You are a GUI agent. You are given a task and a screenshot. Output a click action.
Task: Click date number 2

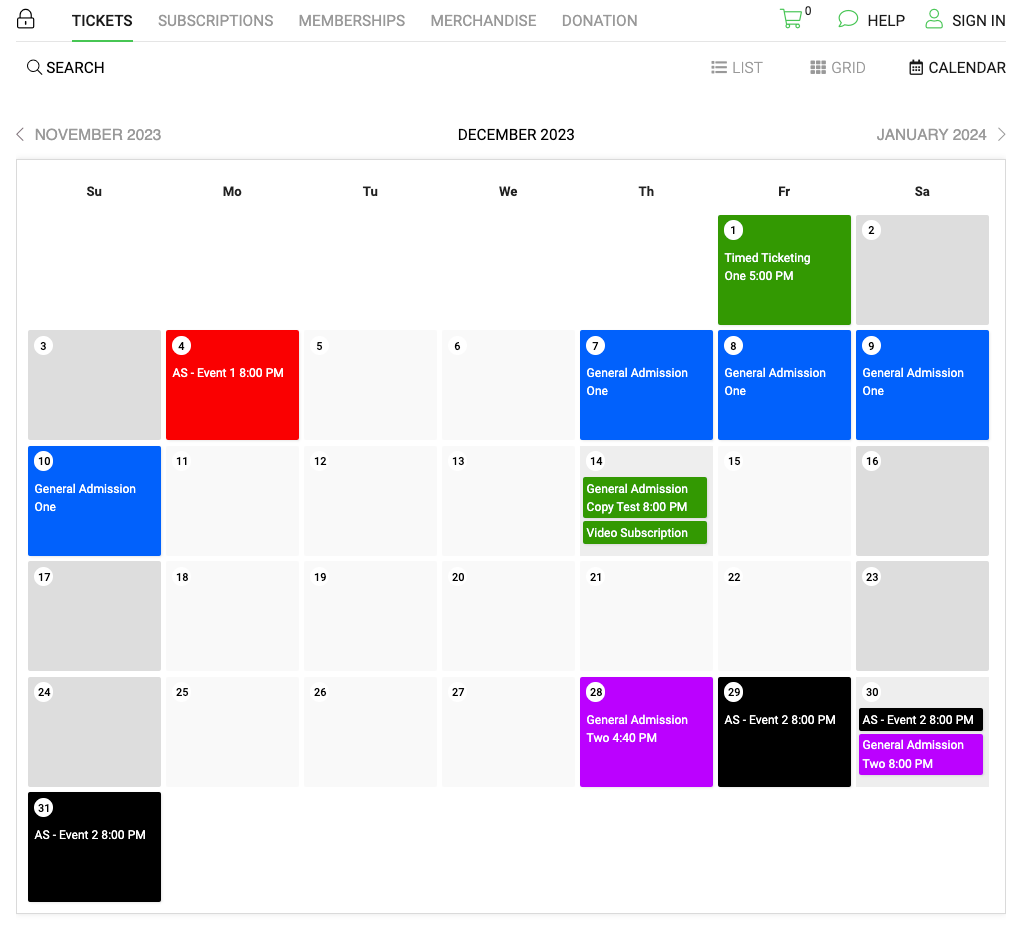click(x=871, y=230)
